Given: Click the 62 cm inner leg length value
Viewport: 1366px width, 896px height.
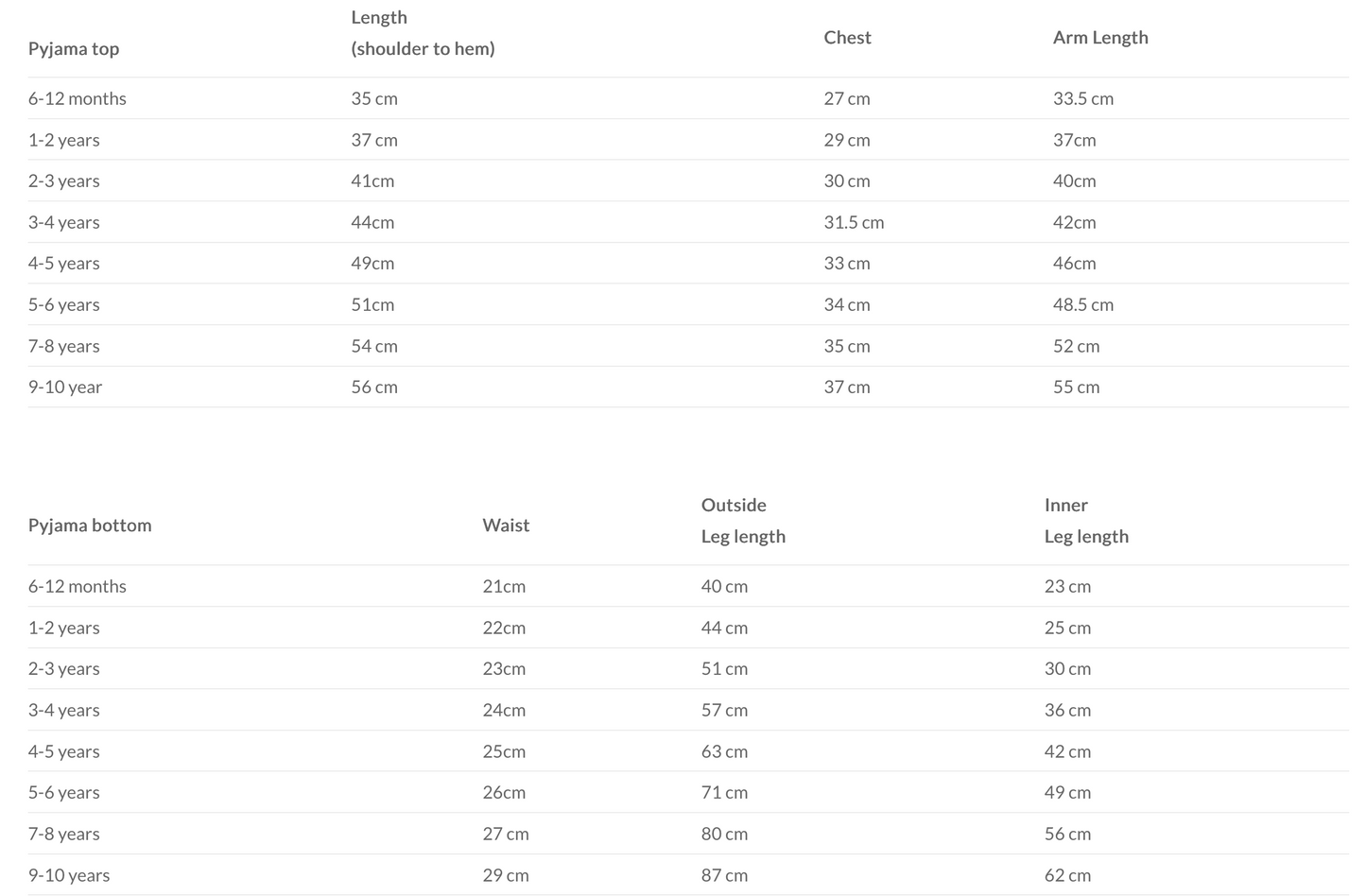Looking at the screenshot, I should pyautogui.click(x=1067, y=875).
